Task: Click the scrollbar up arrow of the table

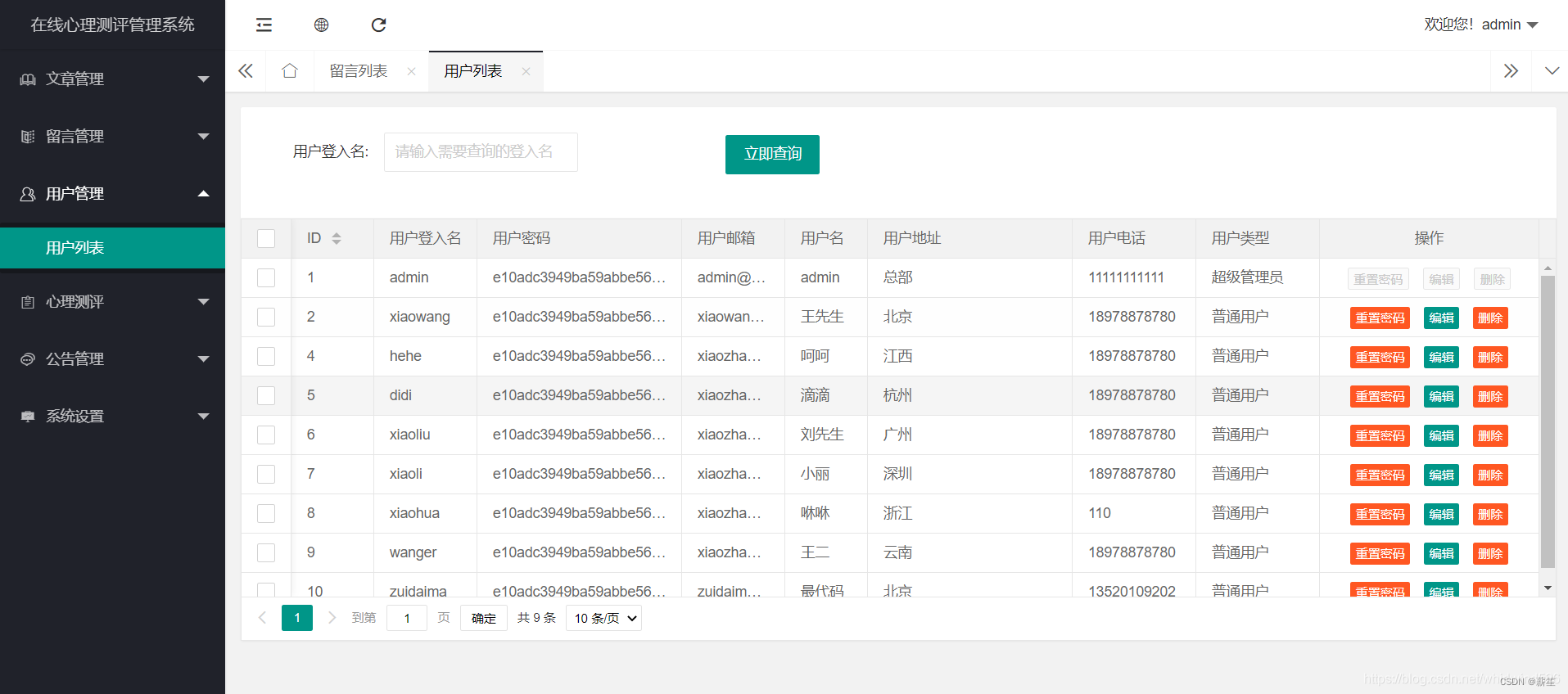Action: pos(1548,268)
